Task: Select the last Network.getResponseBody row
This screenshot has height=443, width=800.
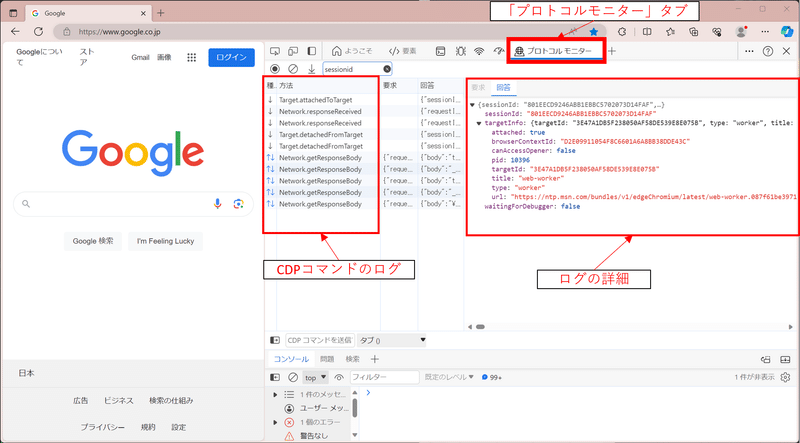Action: click(x=364, y=204)
